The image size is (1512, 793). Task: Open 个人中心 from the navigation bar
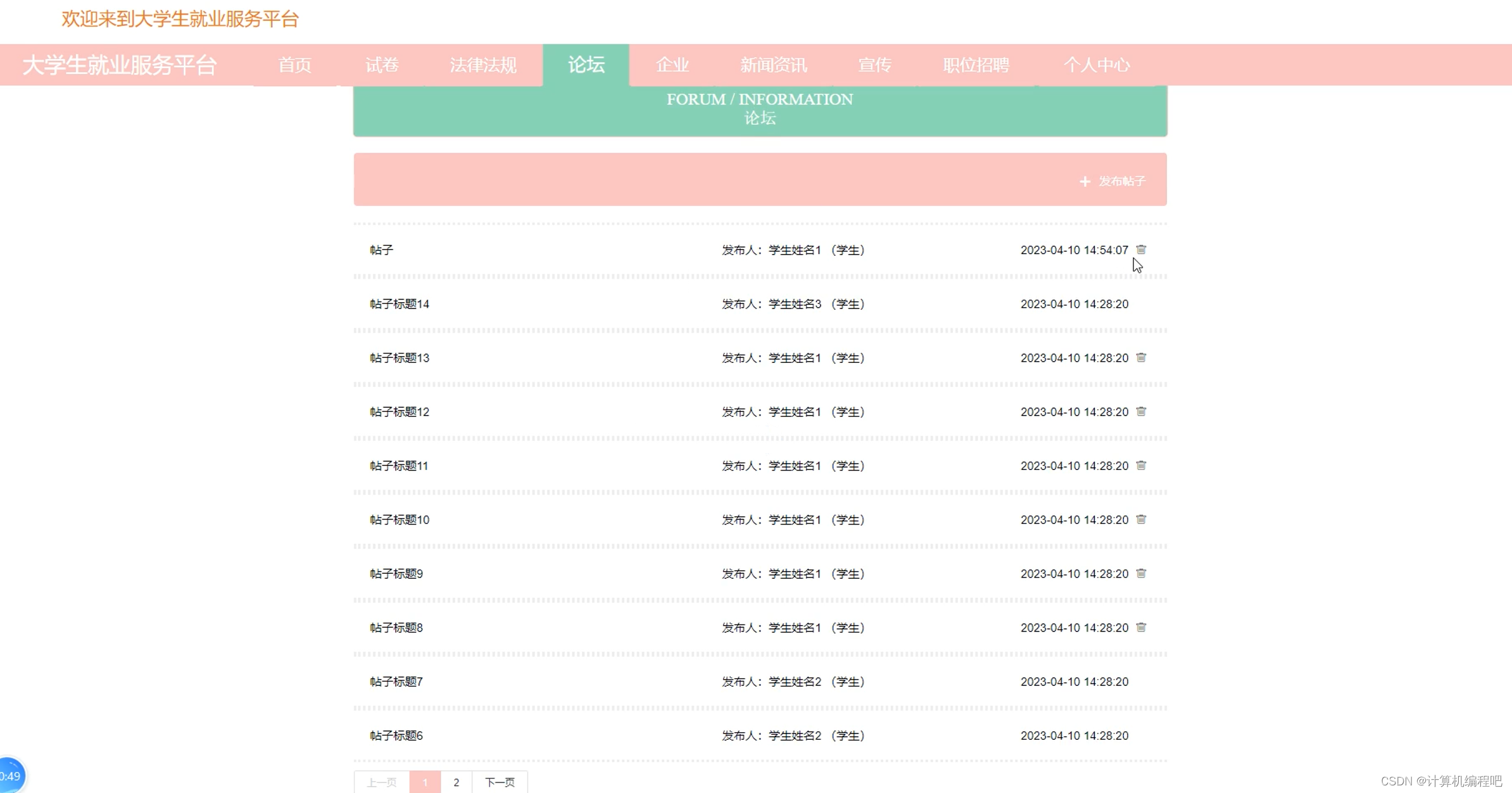pyautogui.click(x=1097, y=65)
